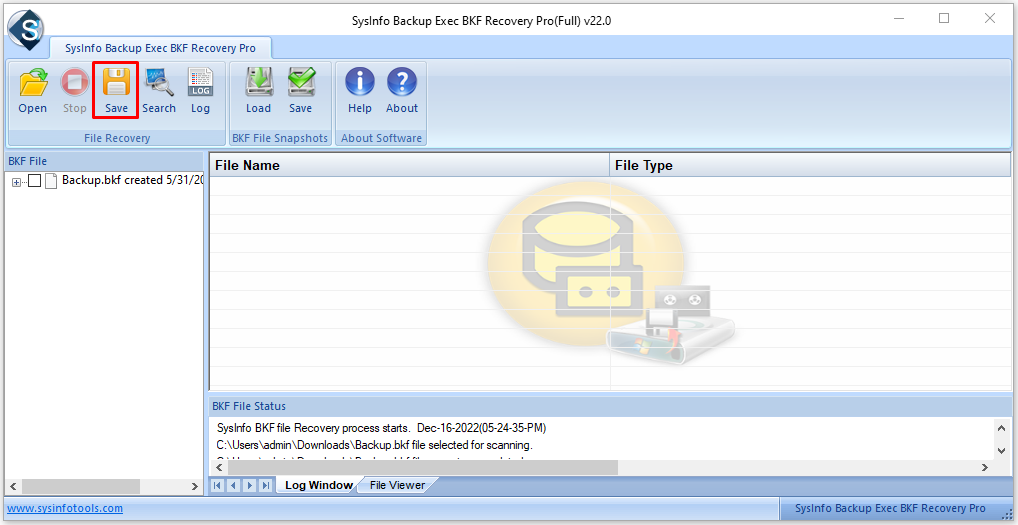Maximize the application window
This screenshot has width=1018, height=525.
tap(944, 19)
